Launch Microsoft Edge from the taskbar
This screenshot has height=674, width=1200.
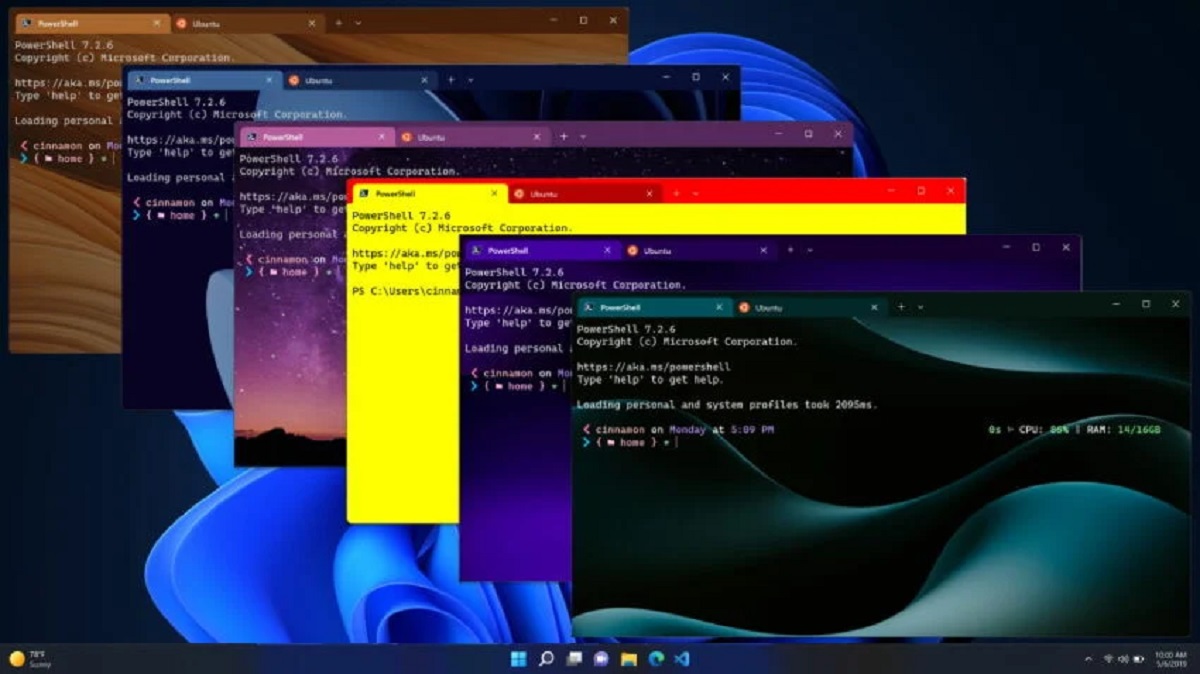(655, 659)
